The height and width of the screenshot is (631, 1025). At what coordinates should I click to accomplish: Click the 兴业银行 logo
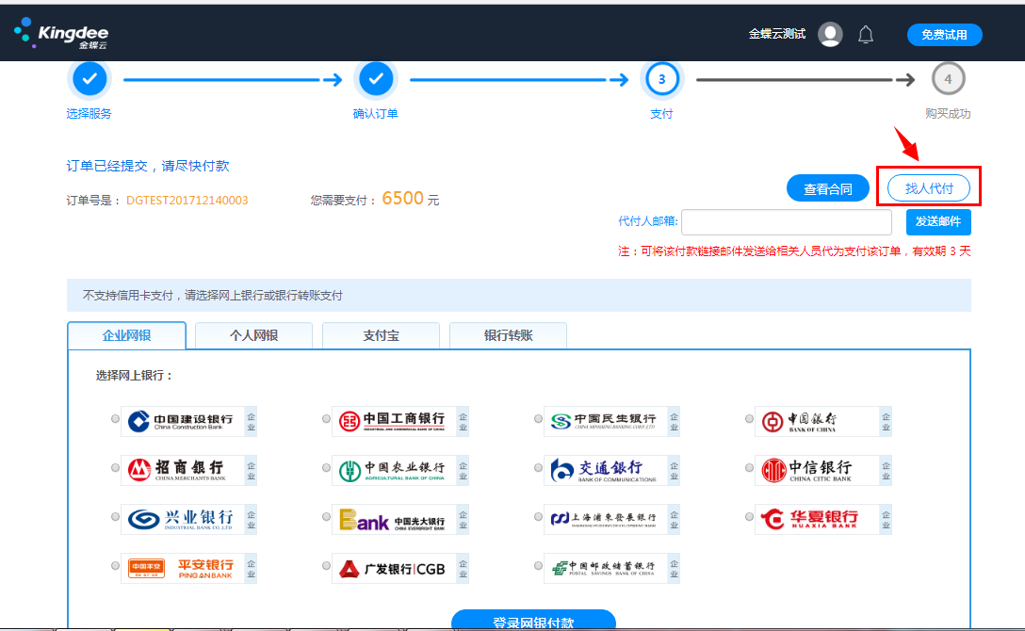(x=189, y=519)
